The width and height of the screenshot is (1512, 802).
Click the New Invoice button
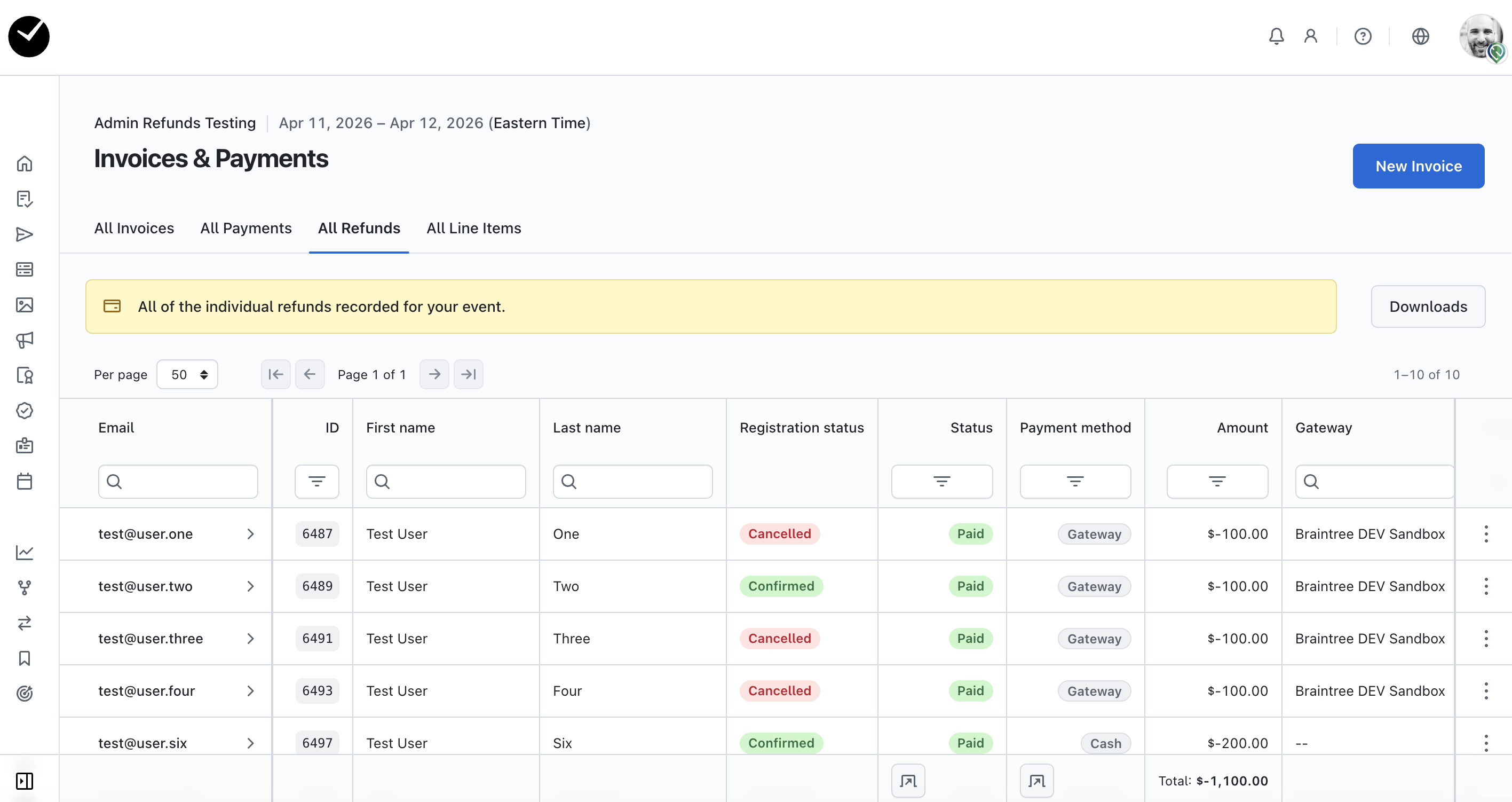pyautogui.click(x=1418, y=166)
